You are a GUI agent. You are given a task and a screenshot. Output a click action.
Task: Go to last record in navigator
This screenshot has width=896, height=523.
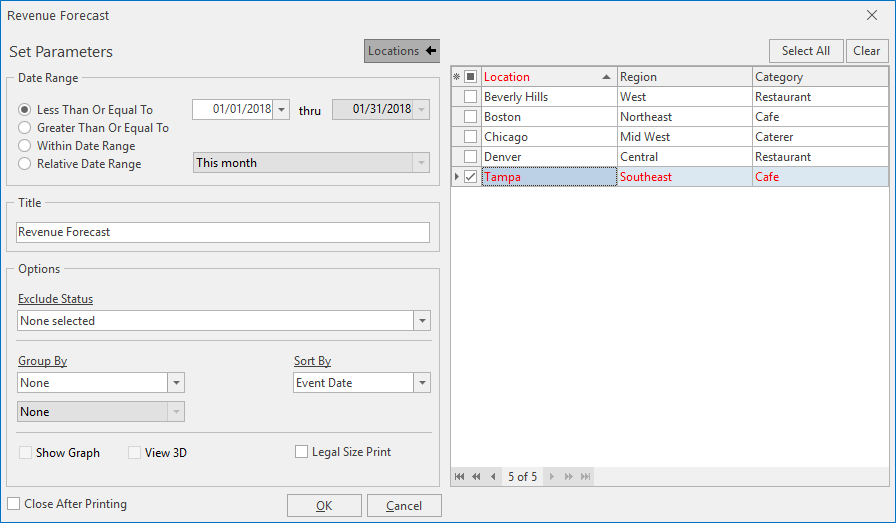[x=586, y=477]
